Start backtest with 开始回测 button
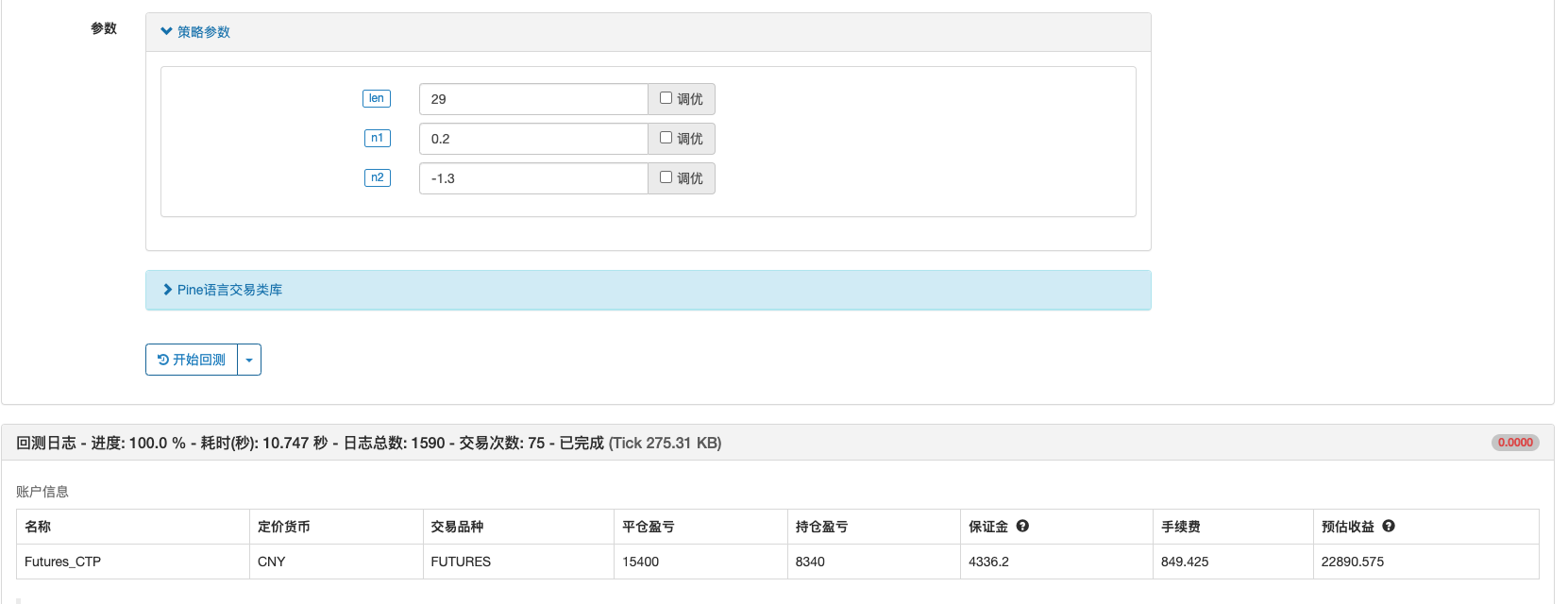Viewport: 1568px width, 604px height. [x=192, y=360]
